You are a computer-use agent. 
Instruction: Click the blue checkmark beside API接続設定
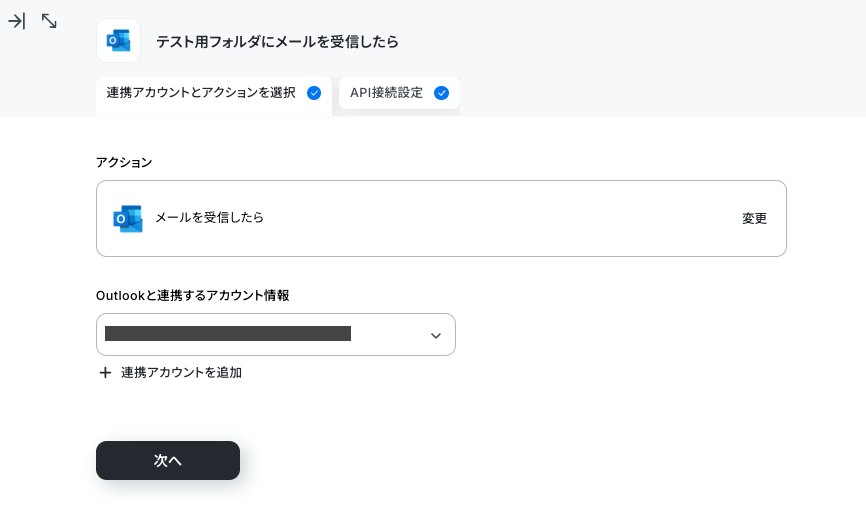(441, 93)
